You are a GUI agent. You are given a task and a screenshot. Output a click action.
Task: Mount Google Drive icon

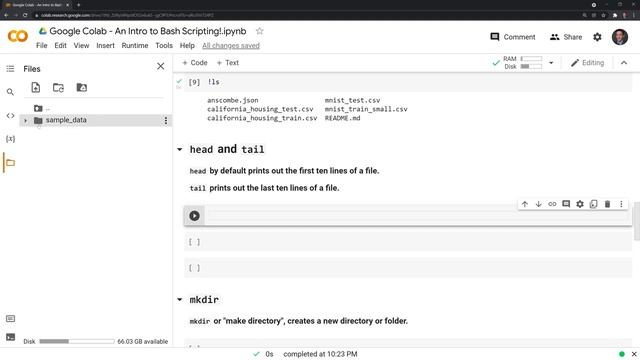pyautogui.click(x=82, y=87)
